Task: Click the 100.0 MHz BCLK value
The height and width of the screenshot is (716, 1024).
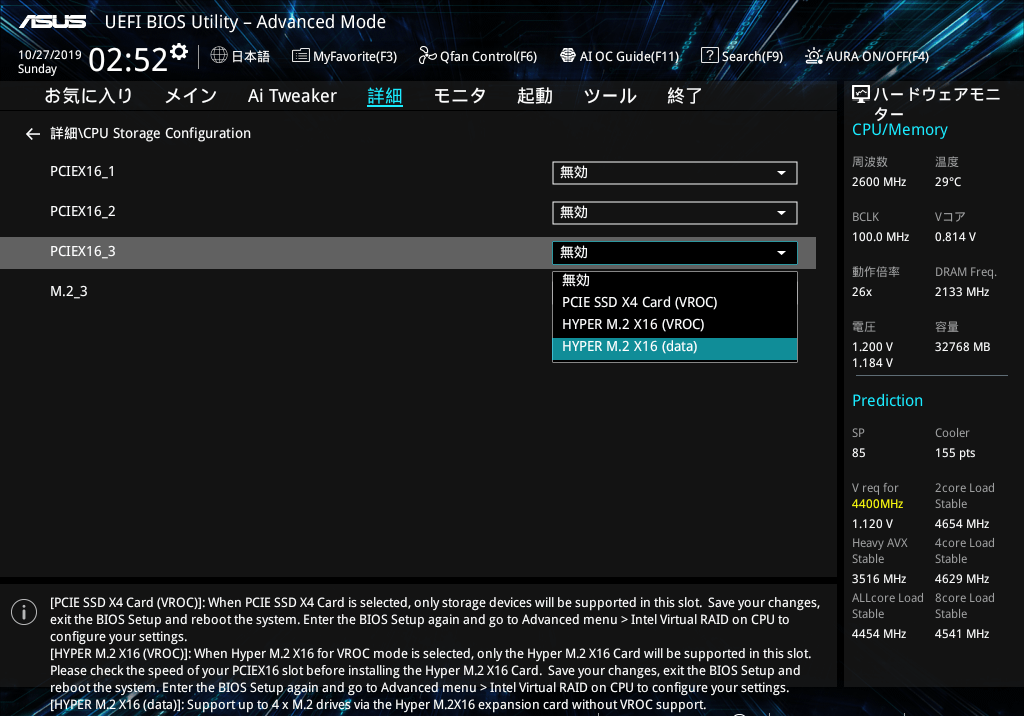Action: [880, 237]
